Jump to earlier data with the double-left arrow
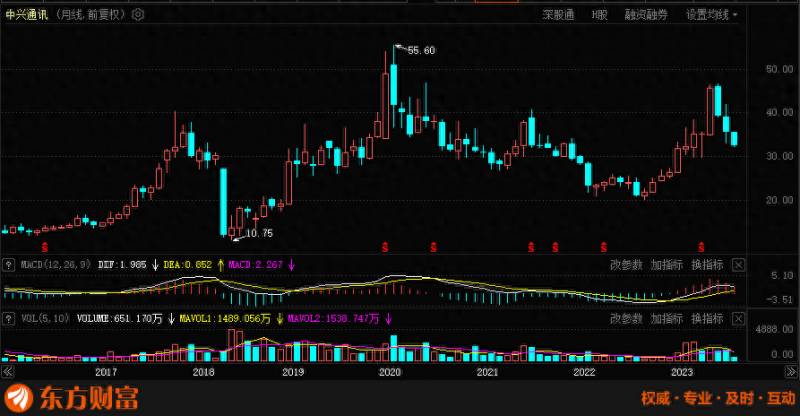This screenshot has height=416, width=800. (x=7, y=372)
